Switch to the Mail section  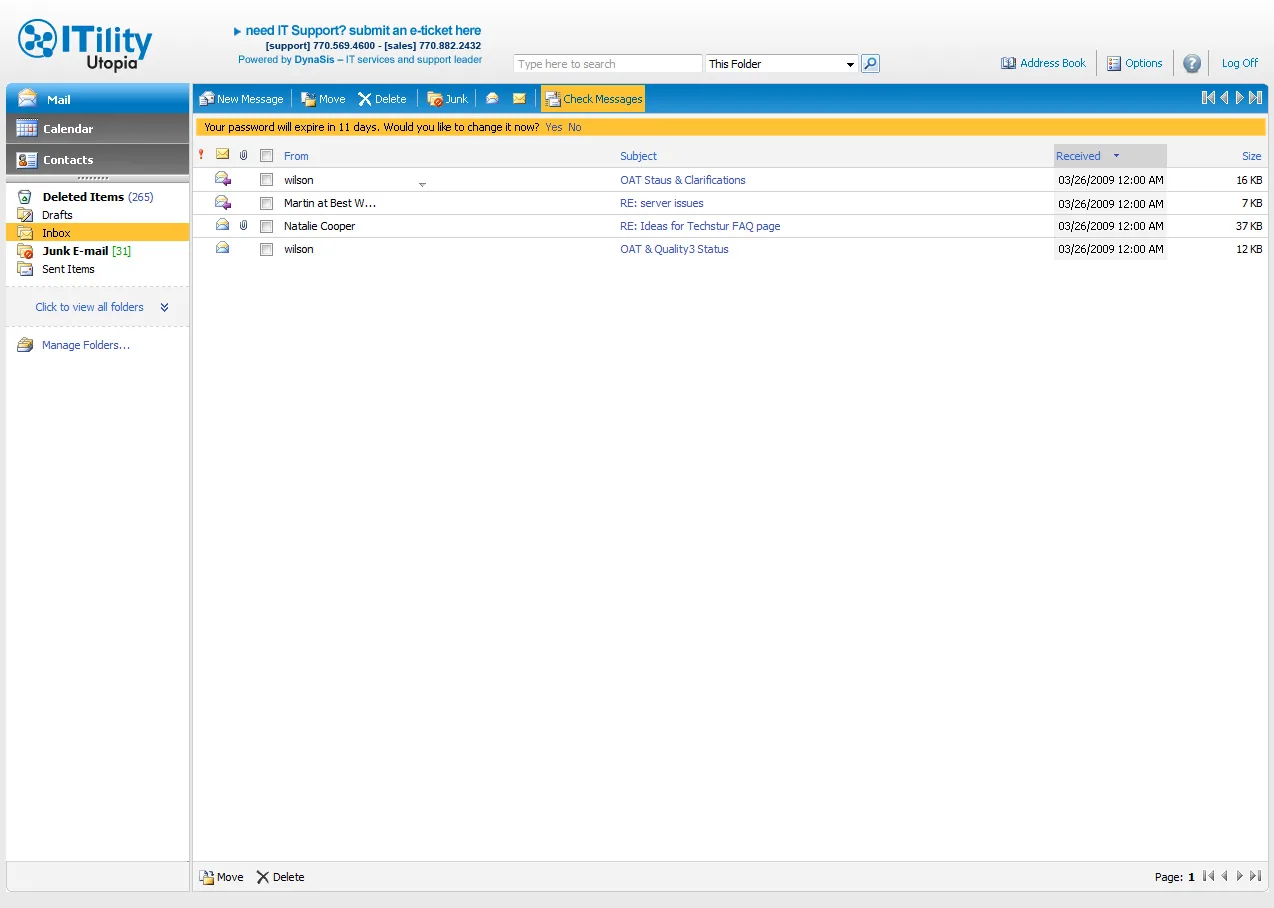[x=98, y=99]
